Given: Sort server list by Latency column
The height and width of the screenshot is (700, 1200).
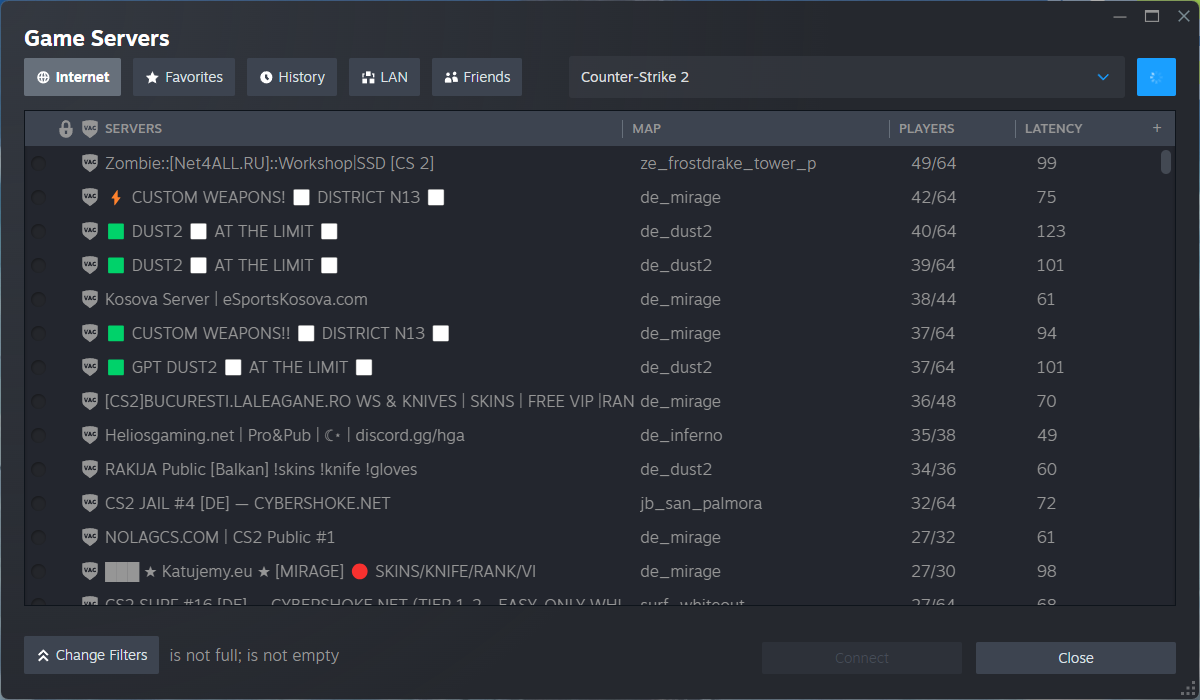Looking at the screenshot, I should [x=1054, y=129].
